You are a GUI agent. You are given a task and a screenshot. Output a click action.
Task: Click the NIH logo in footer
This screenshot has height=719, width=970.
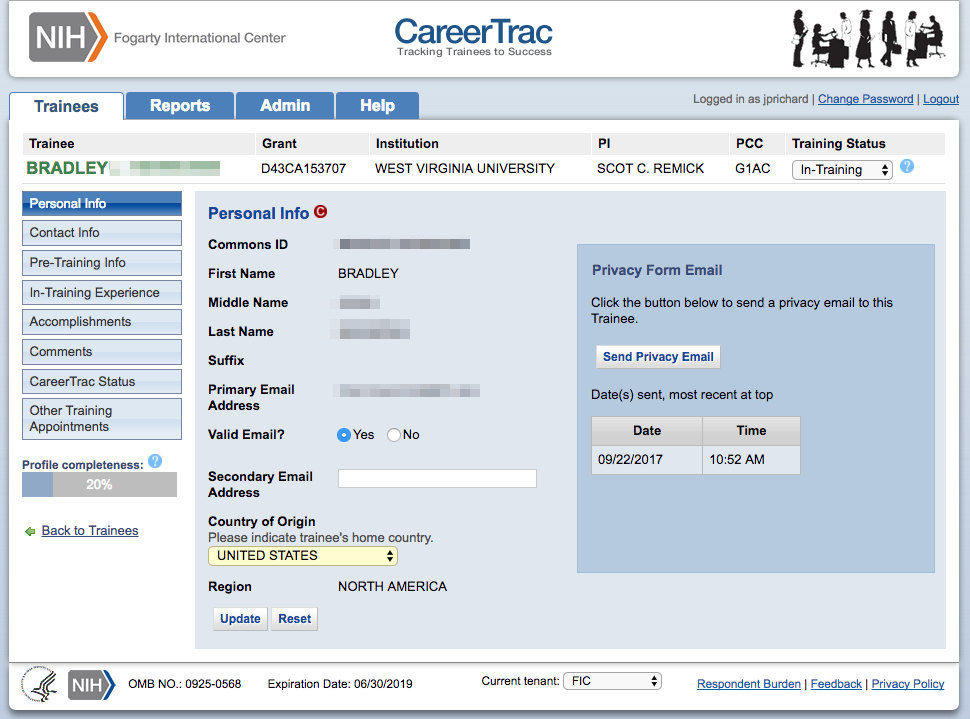click(91, 685)
